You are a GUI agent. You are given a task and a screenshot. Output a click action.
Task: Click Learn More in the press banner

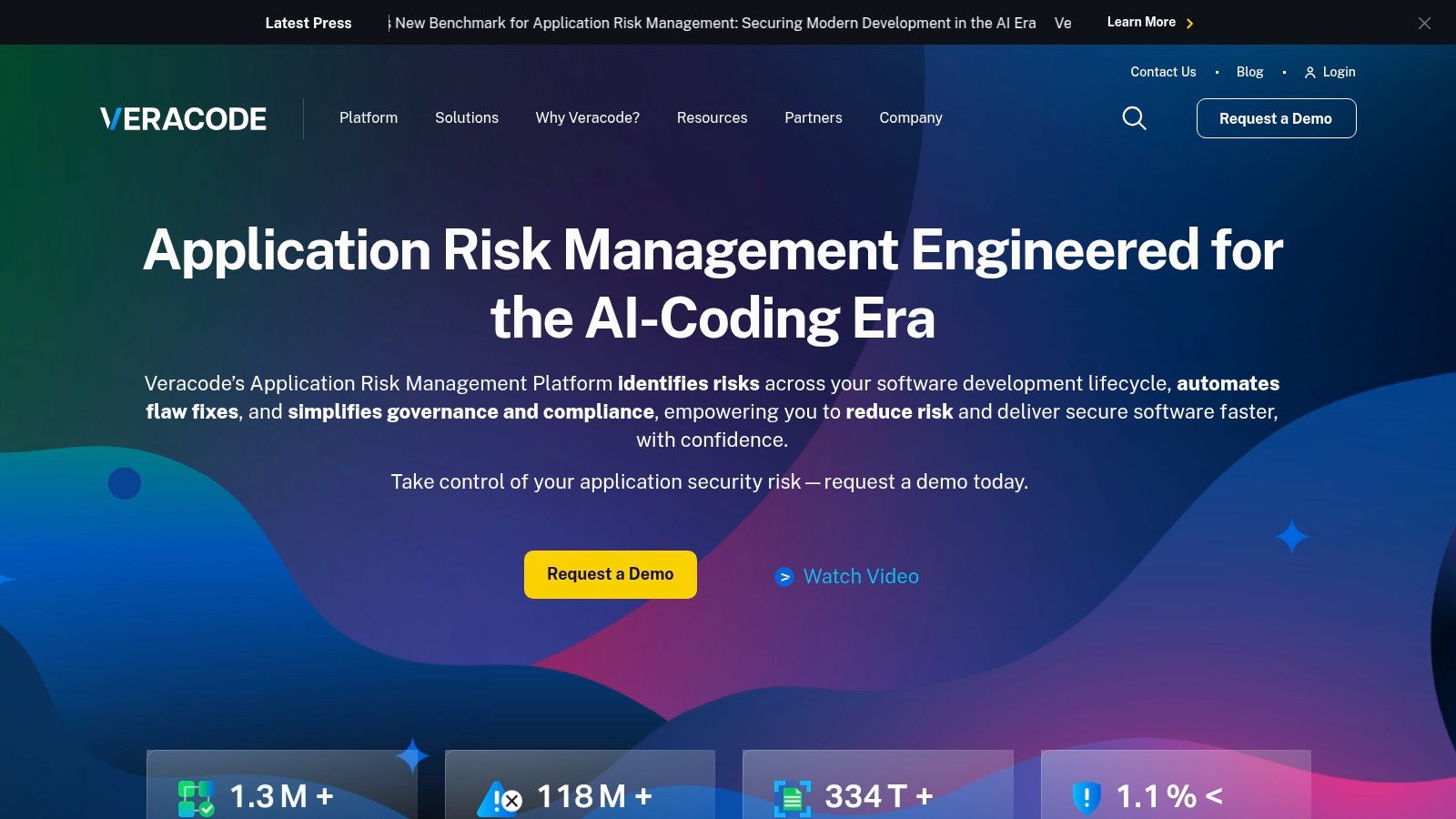pyautogui.click(x=1141, y=23)
